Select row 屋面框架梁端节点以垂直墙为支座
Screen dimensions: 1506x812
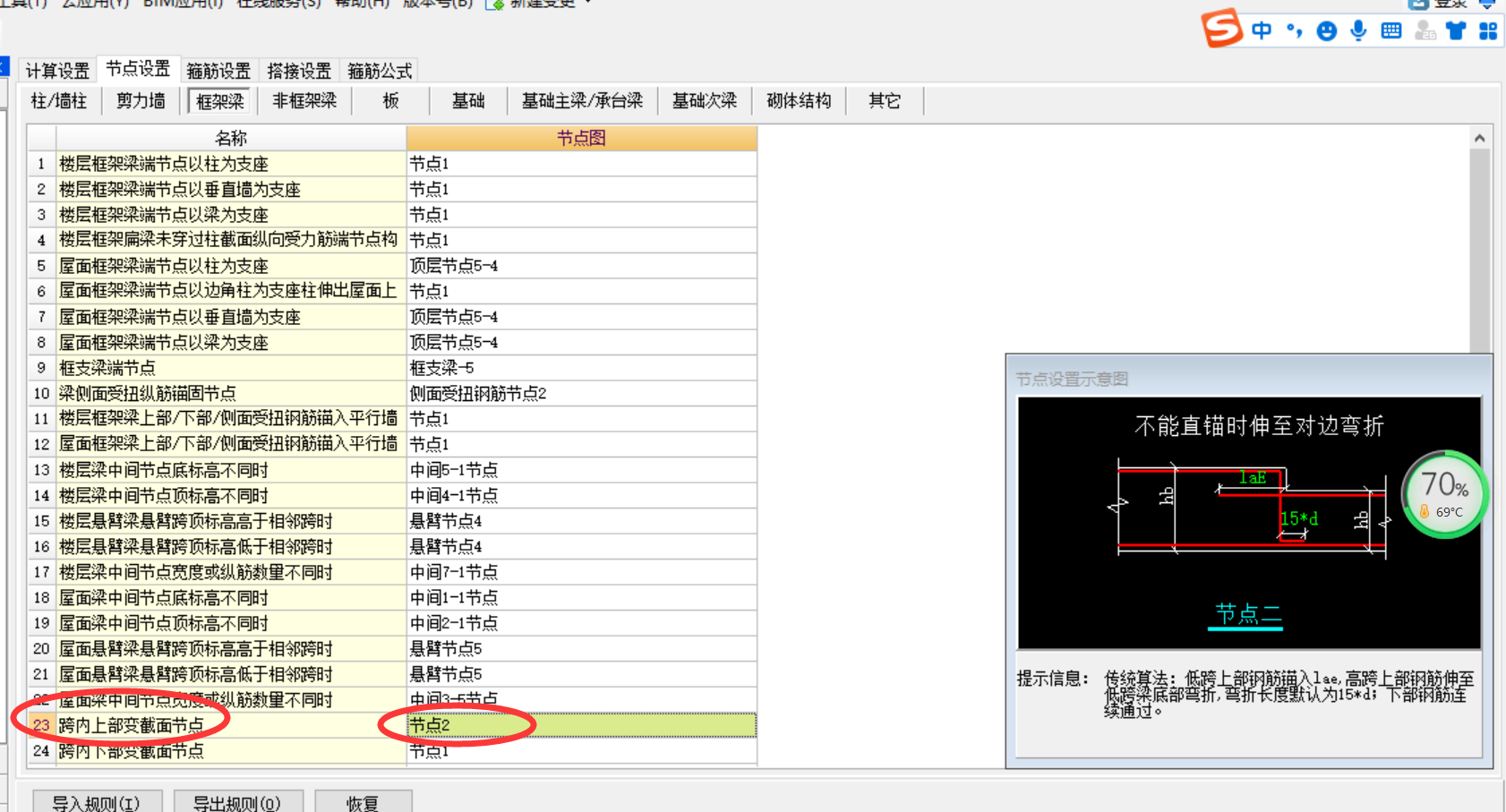231,317
